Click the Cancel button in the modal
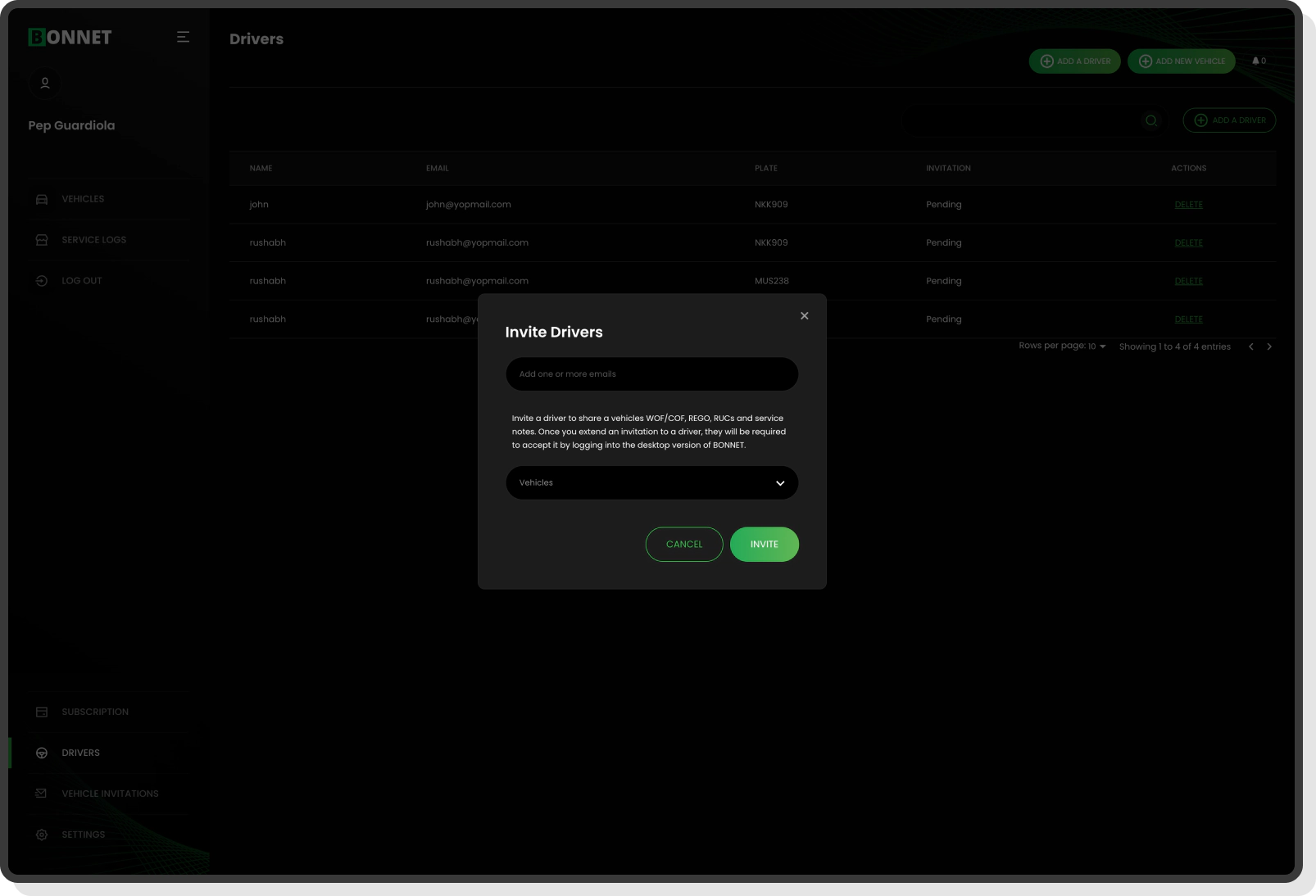This screenshot has width=1316, height=896. (684, 544)
